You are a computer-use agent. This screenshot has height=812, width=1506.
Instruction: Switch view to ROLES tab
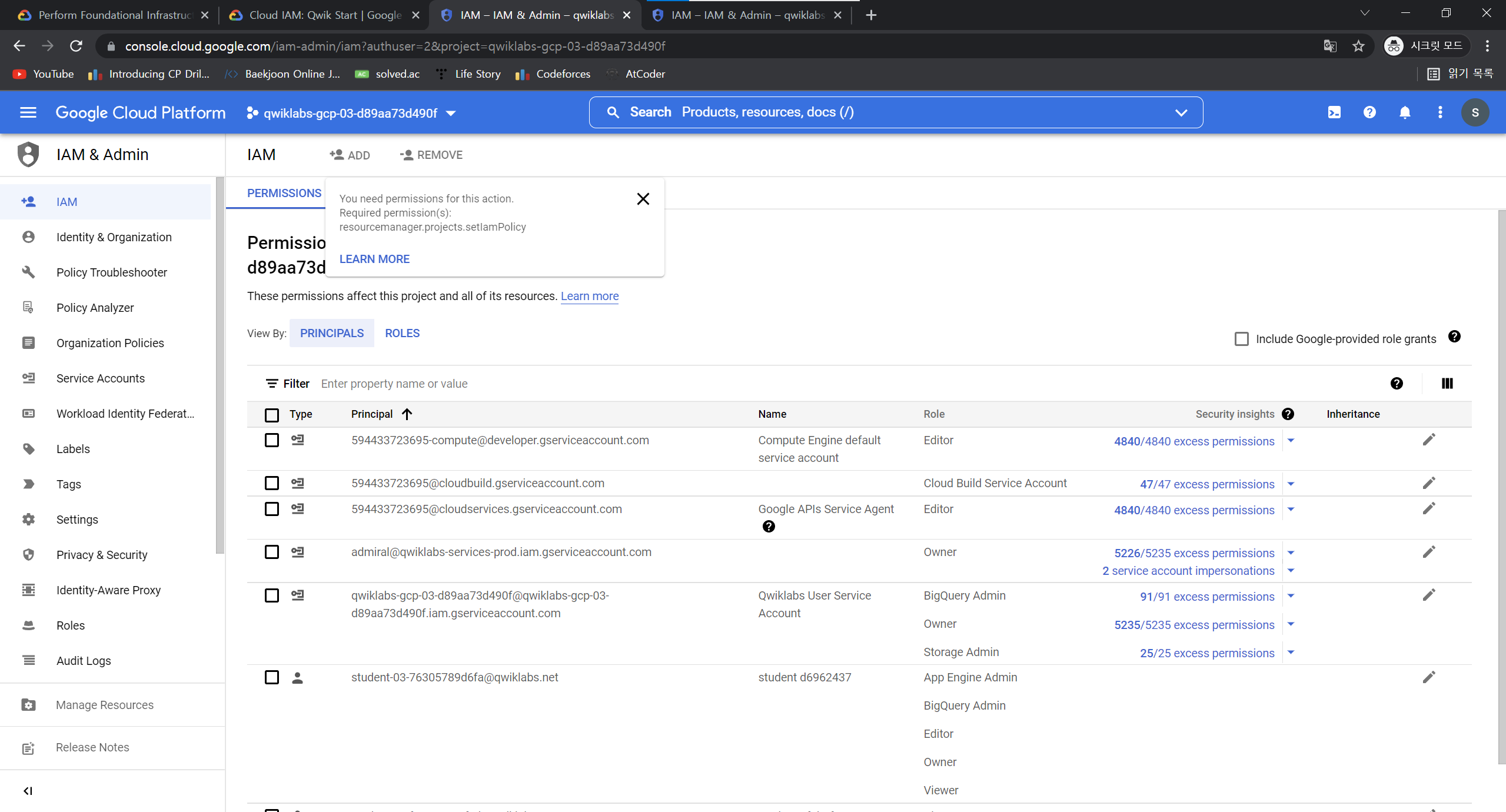(x=402, y=333)
